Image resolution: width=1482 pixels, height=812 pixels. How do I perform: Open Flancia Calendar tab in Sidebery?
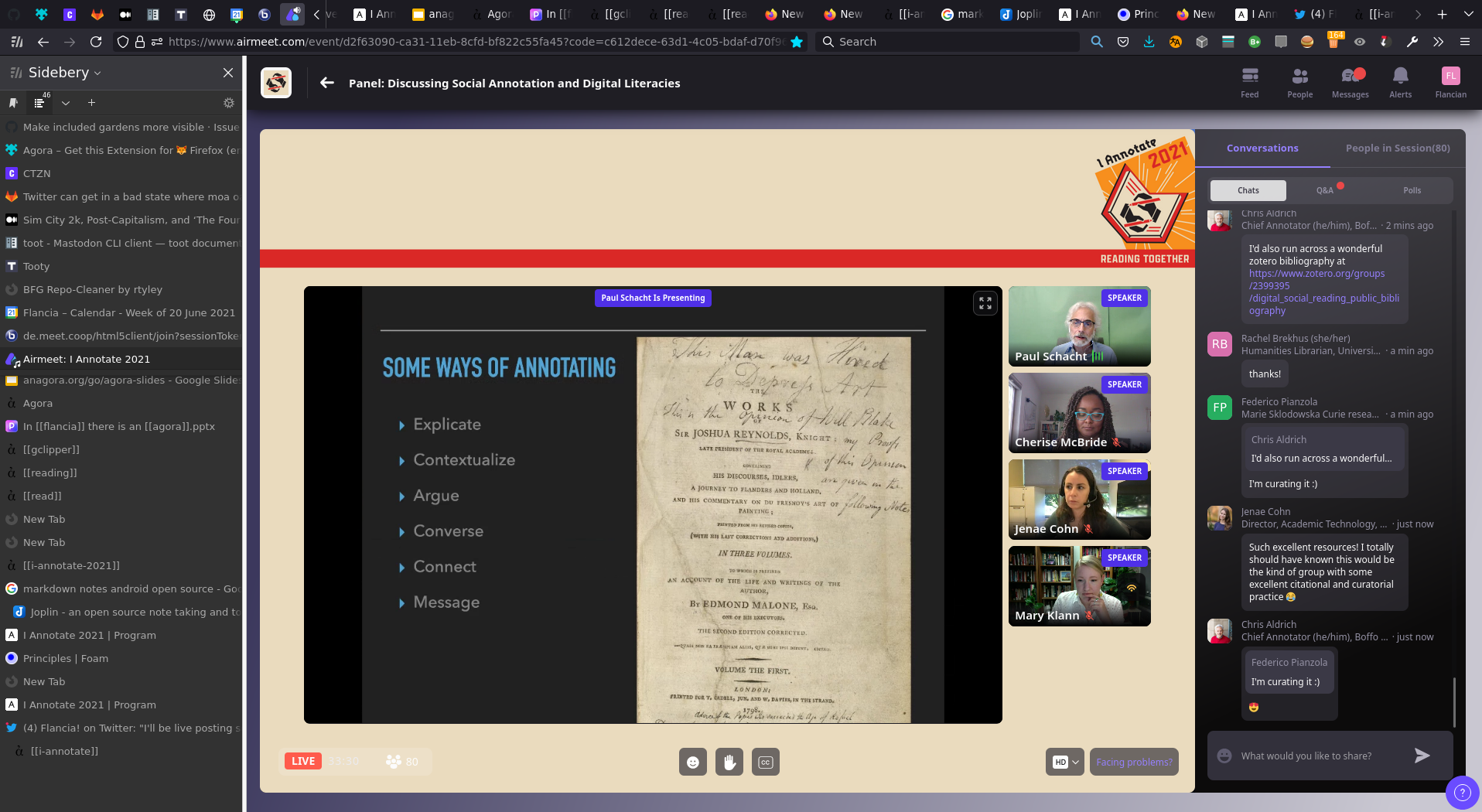click(121, 312)
